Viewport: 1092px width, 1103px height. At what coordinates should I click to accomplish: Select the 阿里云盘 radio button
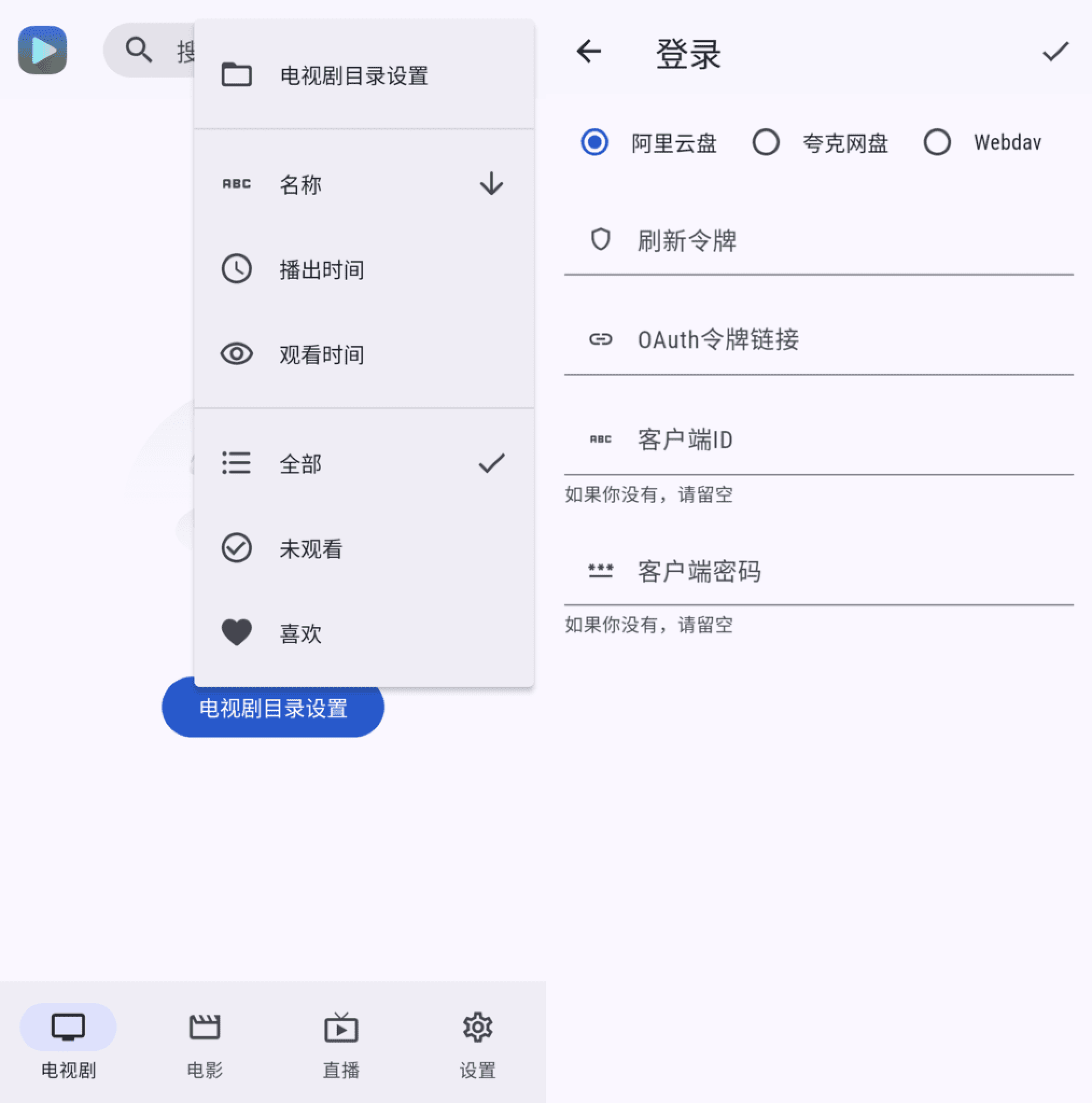point(594,142)
